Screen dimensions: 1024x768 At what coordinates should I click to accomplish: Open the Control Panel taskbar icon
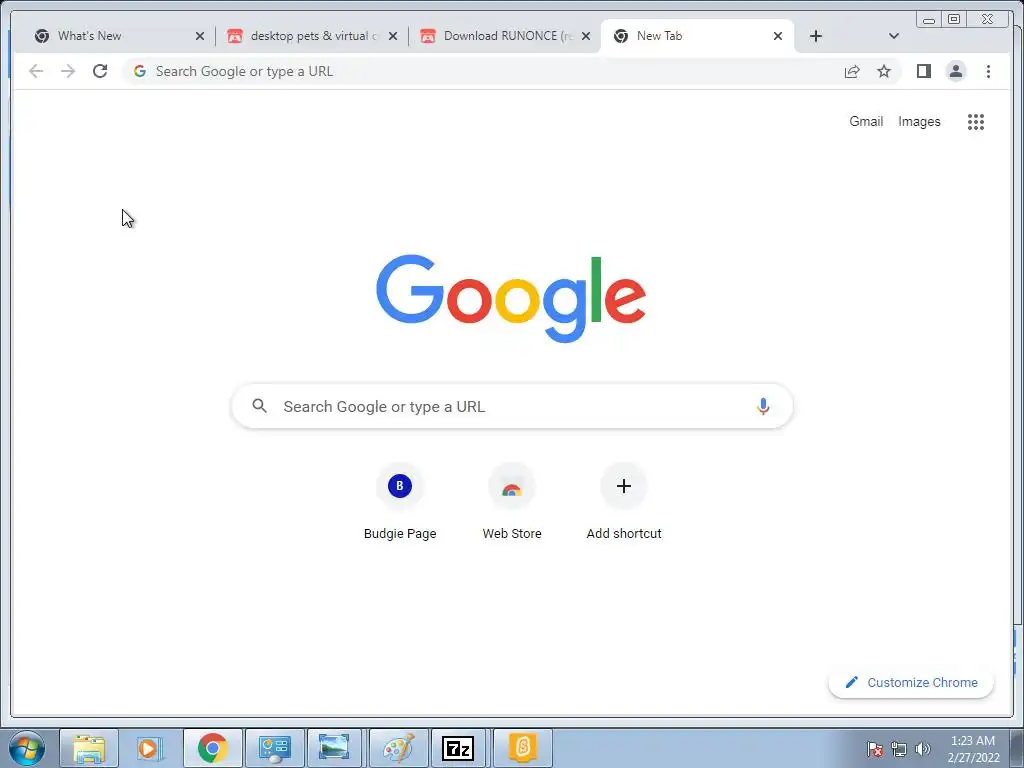click(x=274, y=748)
